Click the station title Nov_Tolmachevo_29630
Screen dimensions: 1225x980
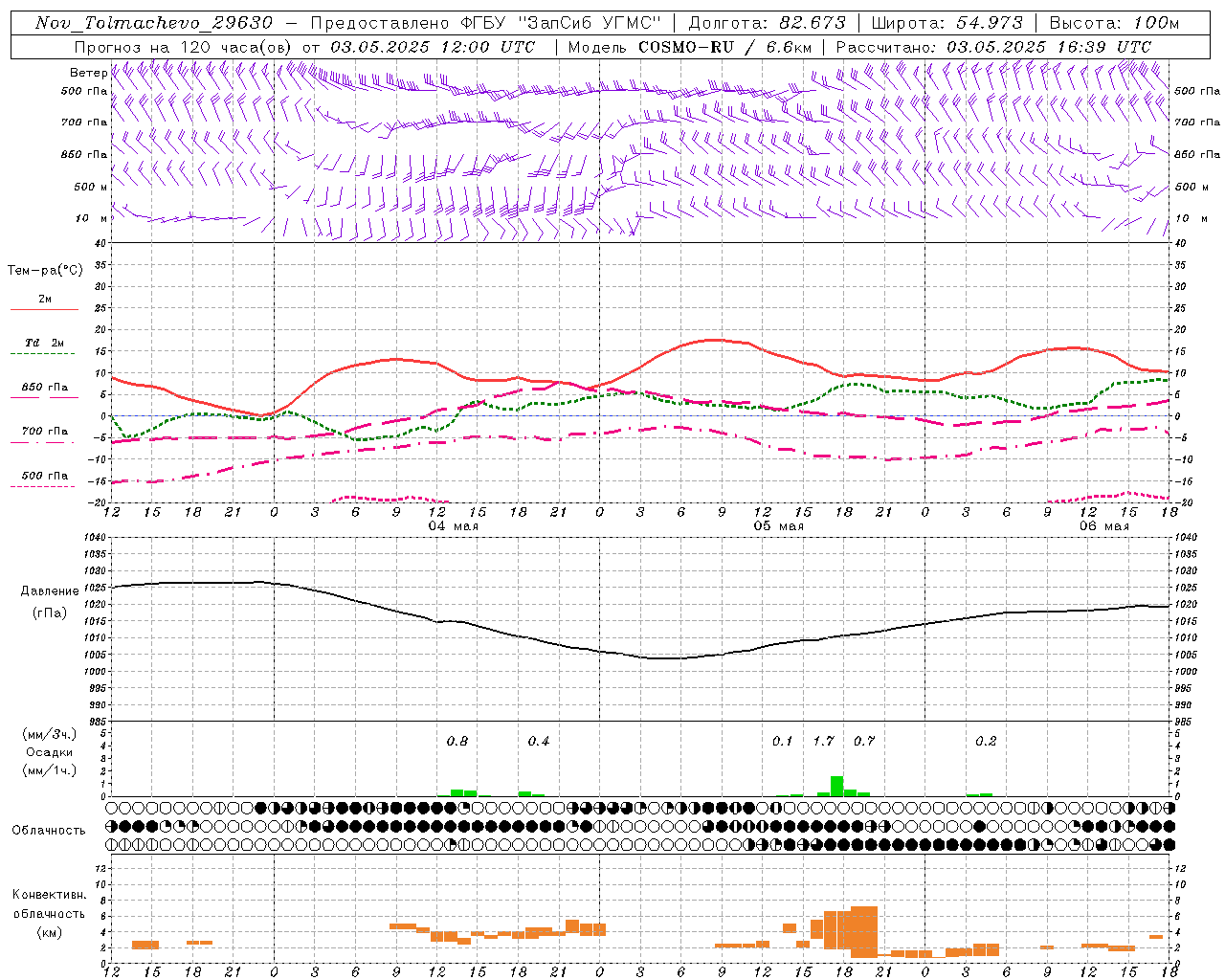coord(154,23)
